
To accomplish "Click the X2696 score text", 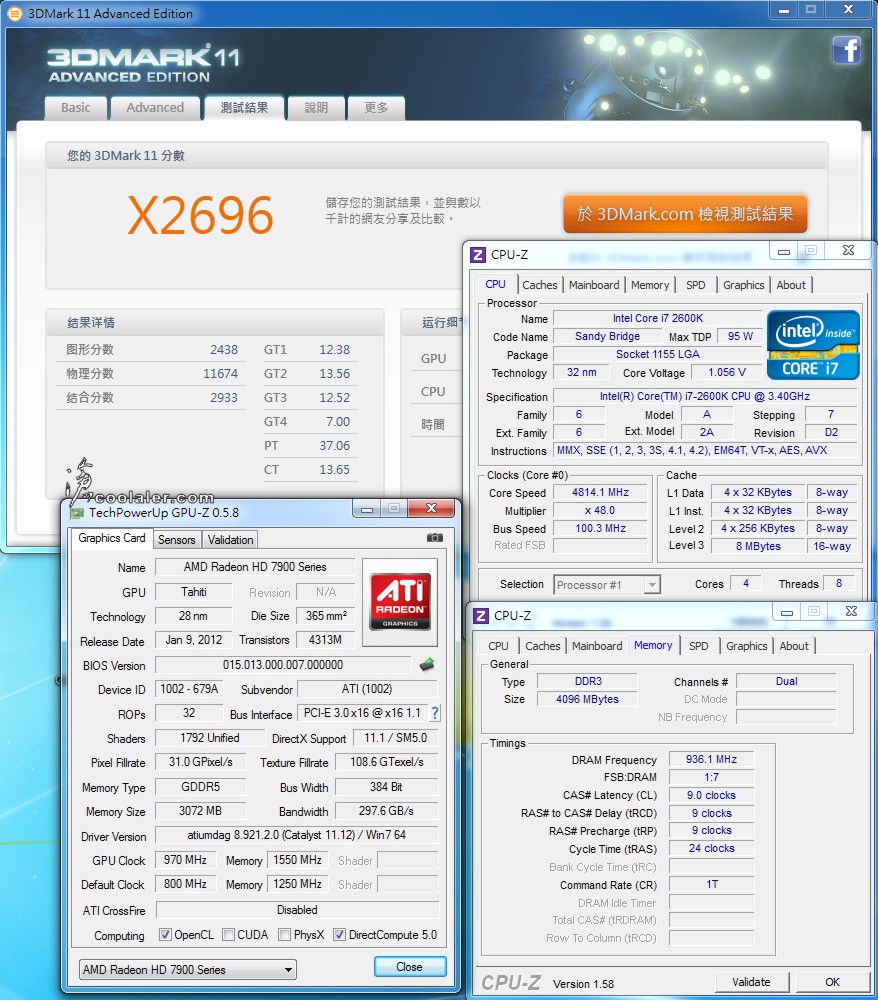I will 200,215.
